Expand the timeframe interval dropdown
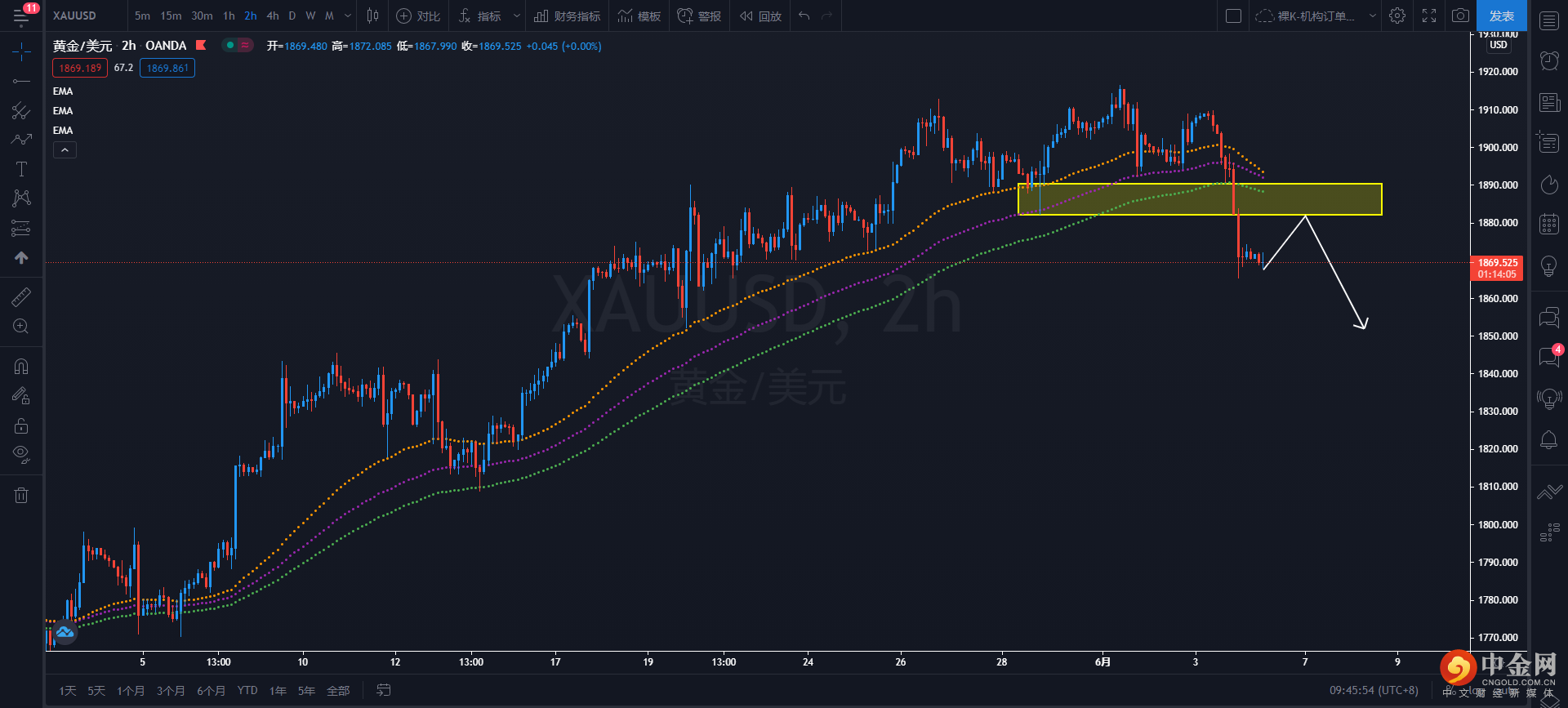The height and width of the screenshot is (708, 1568). point(348,16)
